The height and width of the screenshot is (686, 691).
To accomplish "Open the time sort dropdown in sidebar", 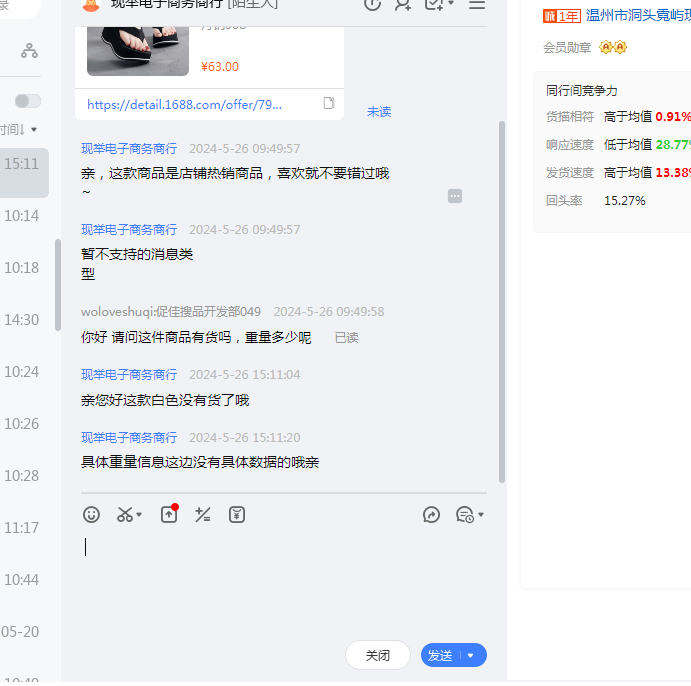I will coord(21,130).
